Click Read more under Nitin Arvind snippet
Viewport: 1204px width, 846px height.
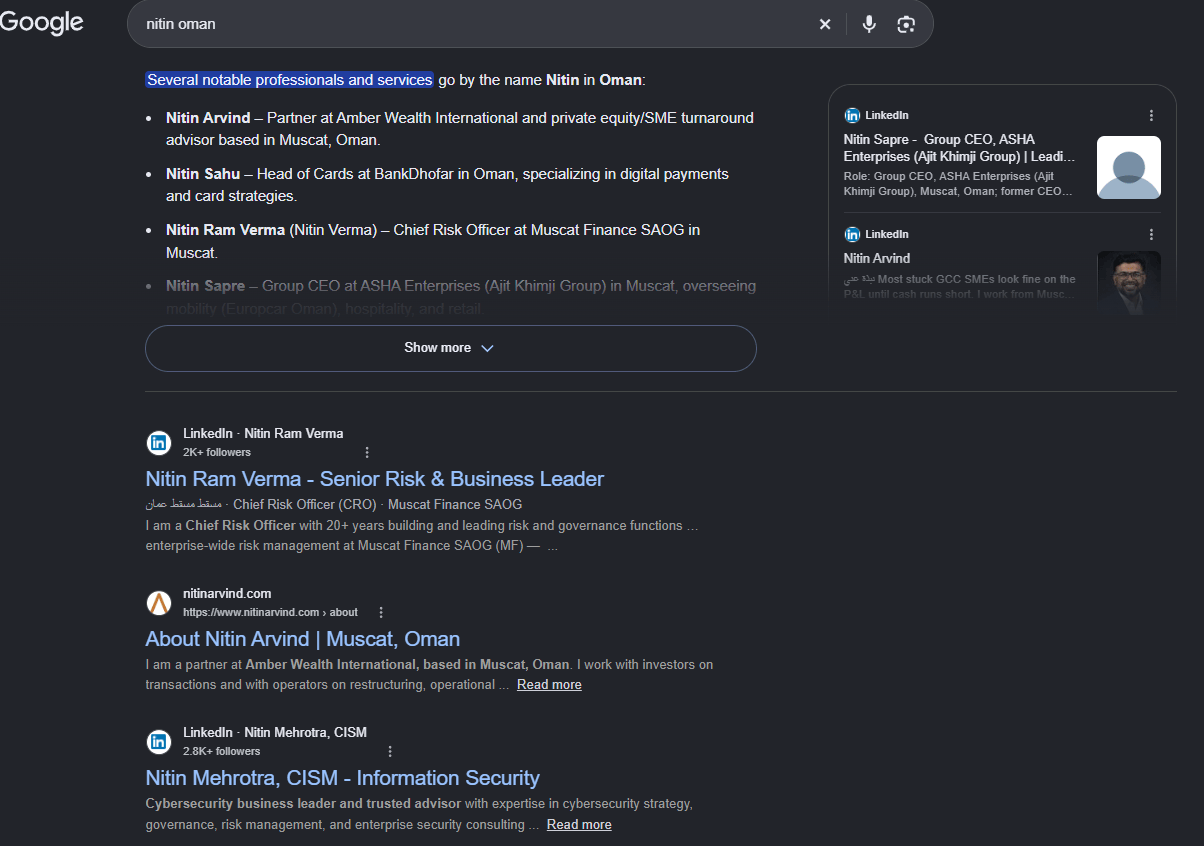coord(549,685)
